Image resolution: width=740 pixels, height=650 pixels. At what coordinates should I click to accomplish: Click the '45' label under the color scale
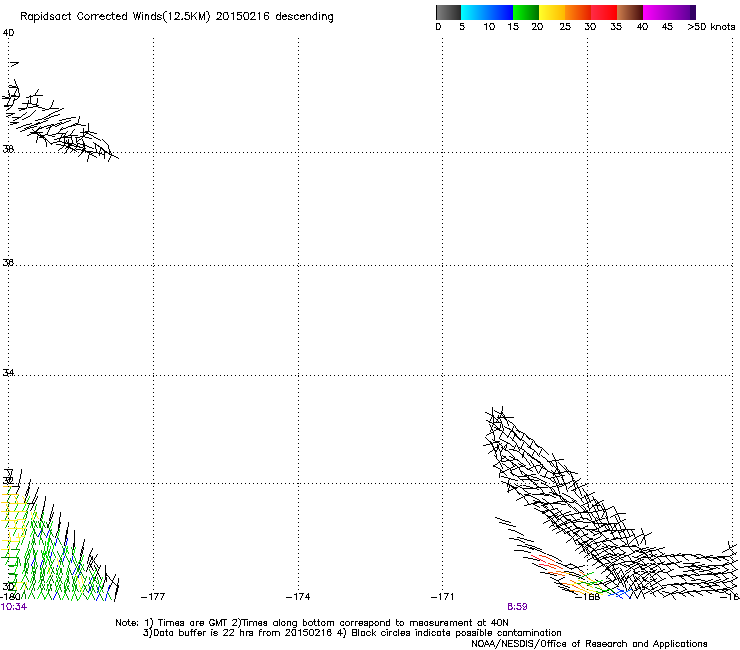667,27
